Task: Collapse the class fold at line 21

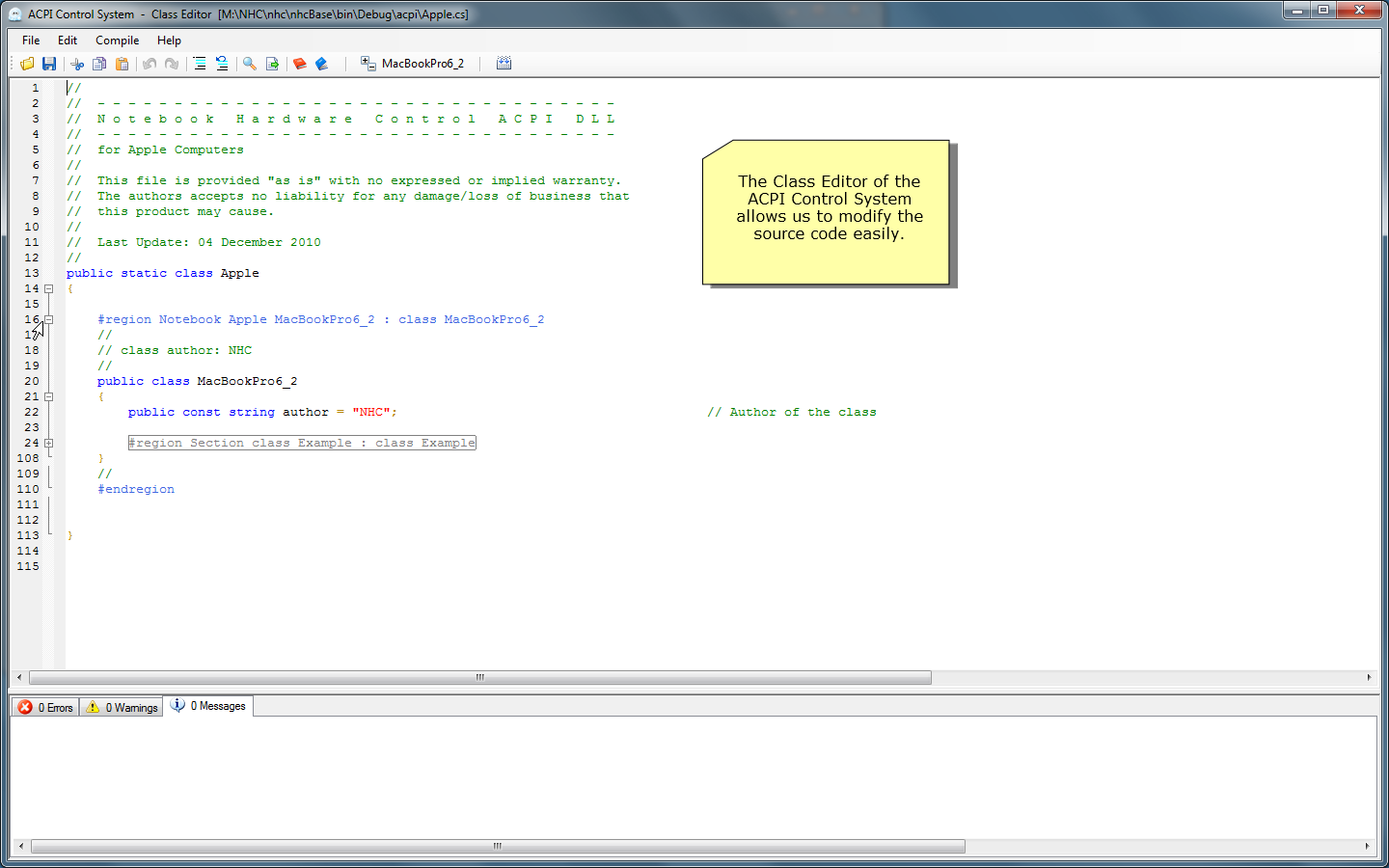Action: point(48,396)
